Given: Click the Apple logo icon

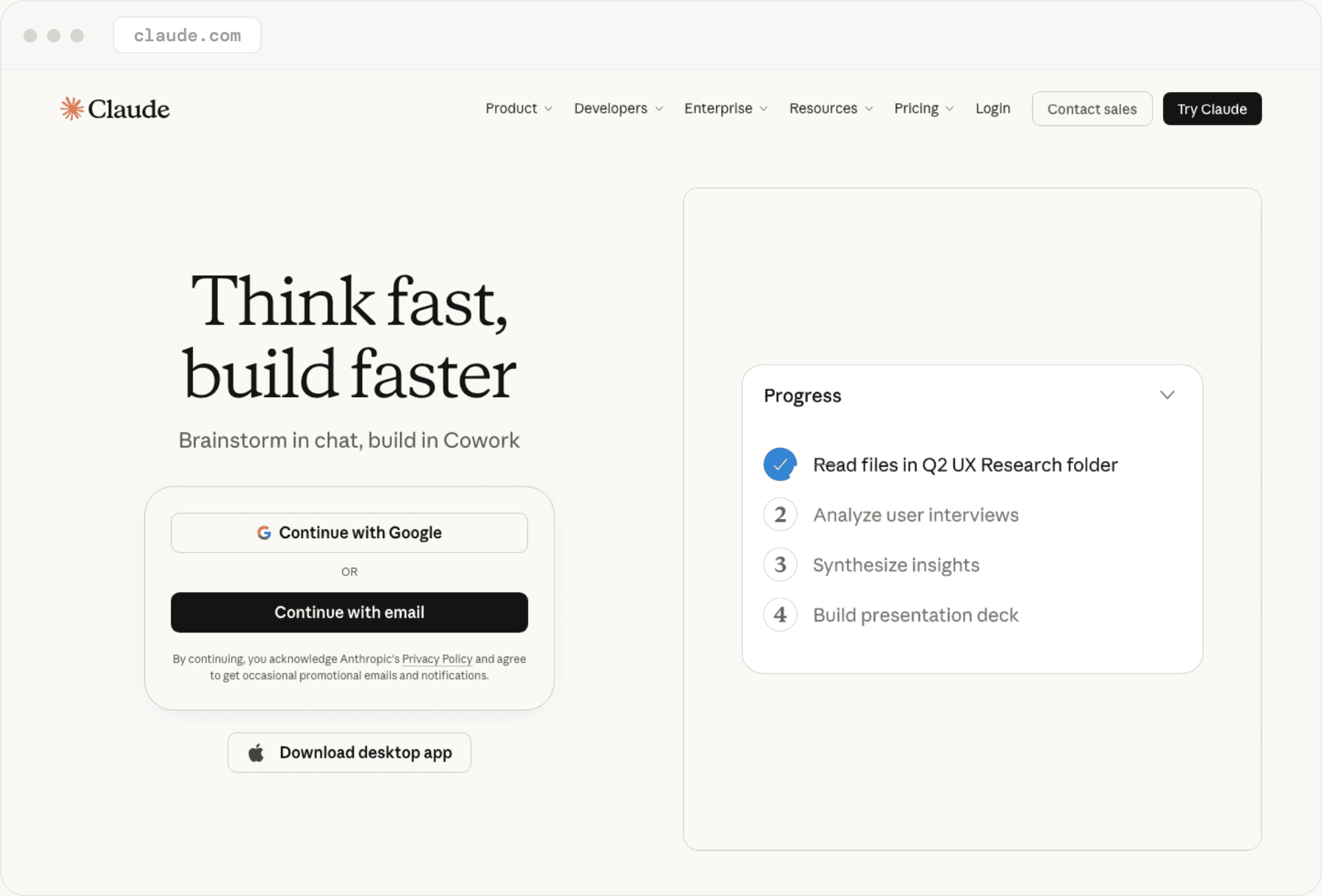Looking at the screenshot, I should (256, 753).
